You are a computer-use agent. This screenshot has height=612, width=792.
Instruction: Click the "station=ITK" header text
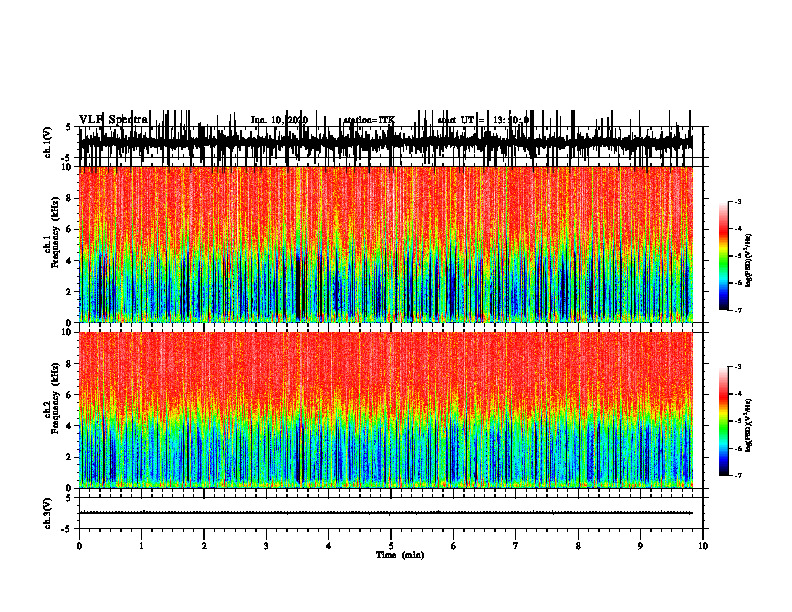(369, 120)
